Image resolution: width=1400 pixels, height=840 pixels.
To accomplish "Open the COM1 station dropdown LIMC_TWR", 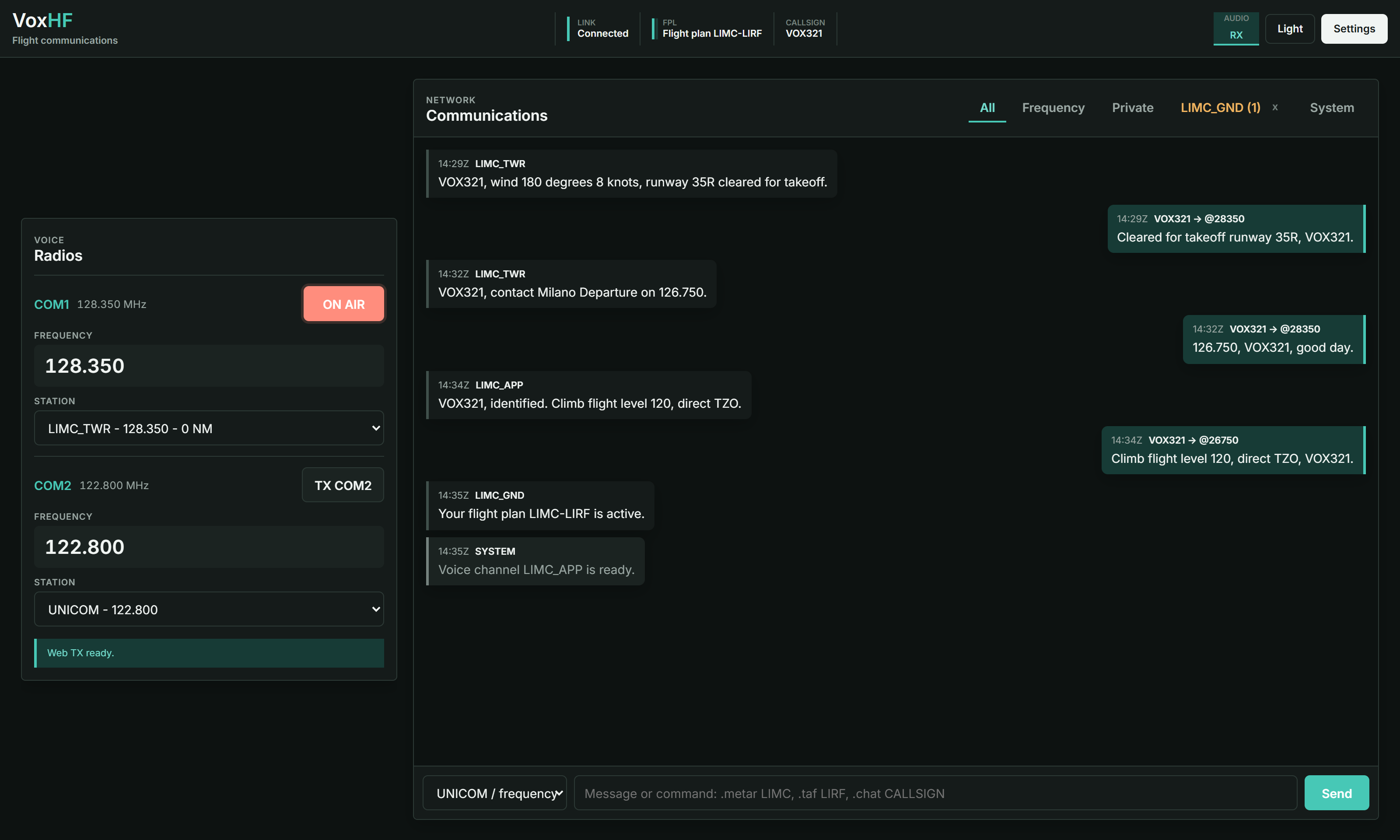I will pyautogui.click(x=209, y=428).
